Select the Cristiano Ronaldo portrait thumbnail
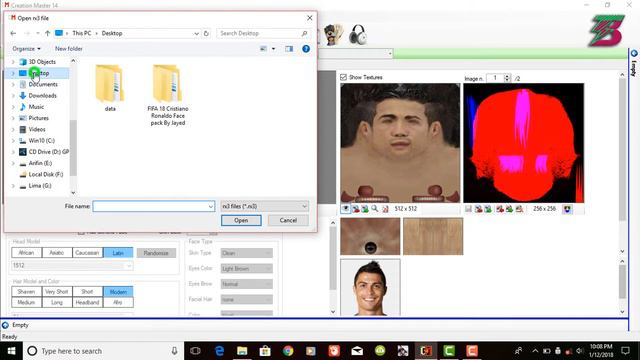Viewport: 640px width, 360px height. point(370,287)
